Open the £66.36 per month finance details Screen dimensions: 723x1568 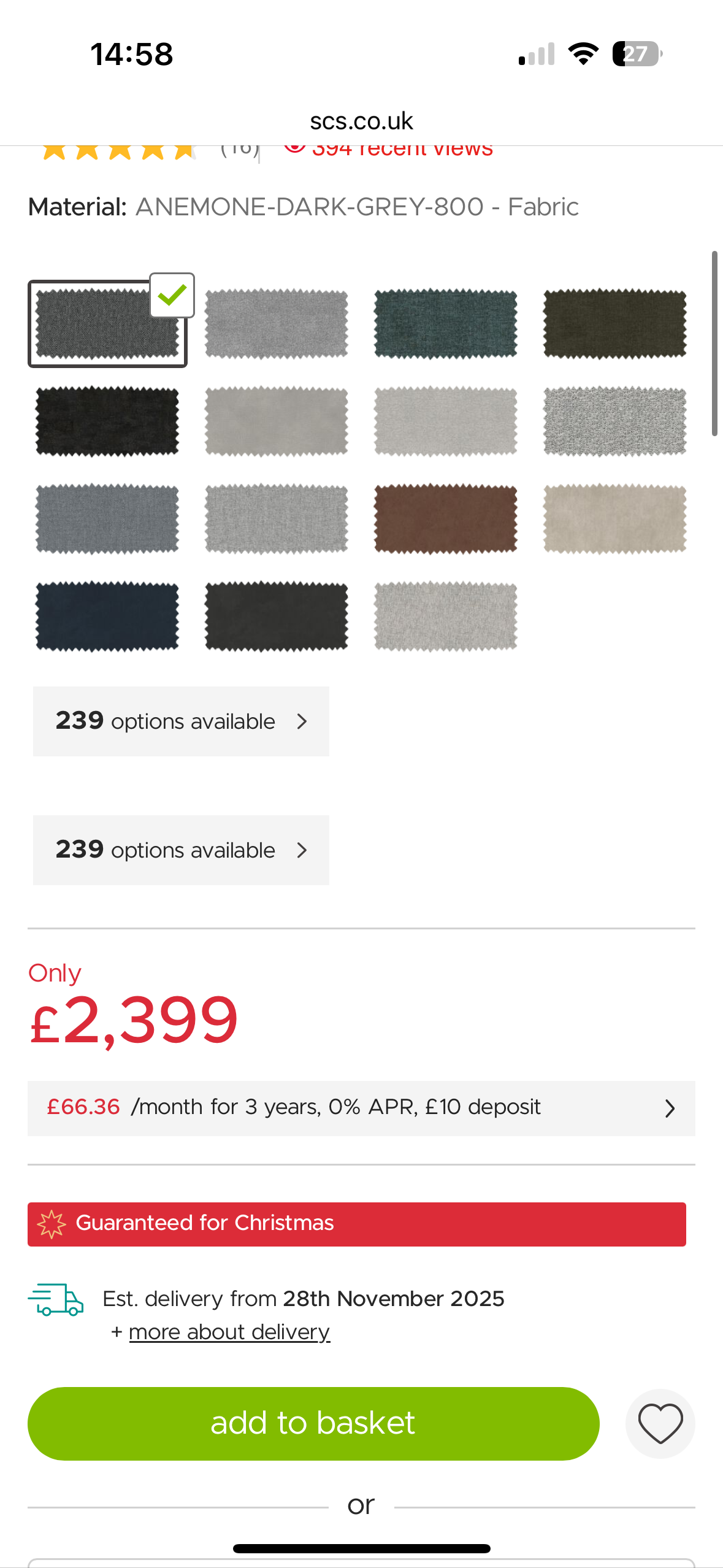[x=361, y=1108]
